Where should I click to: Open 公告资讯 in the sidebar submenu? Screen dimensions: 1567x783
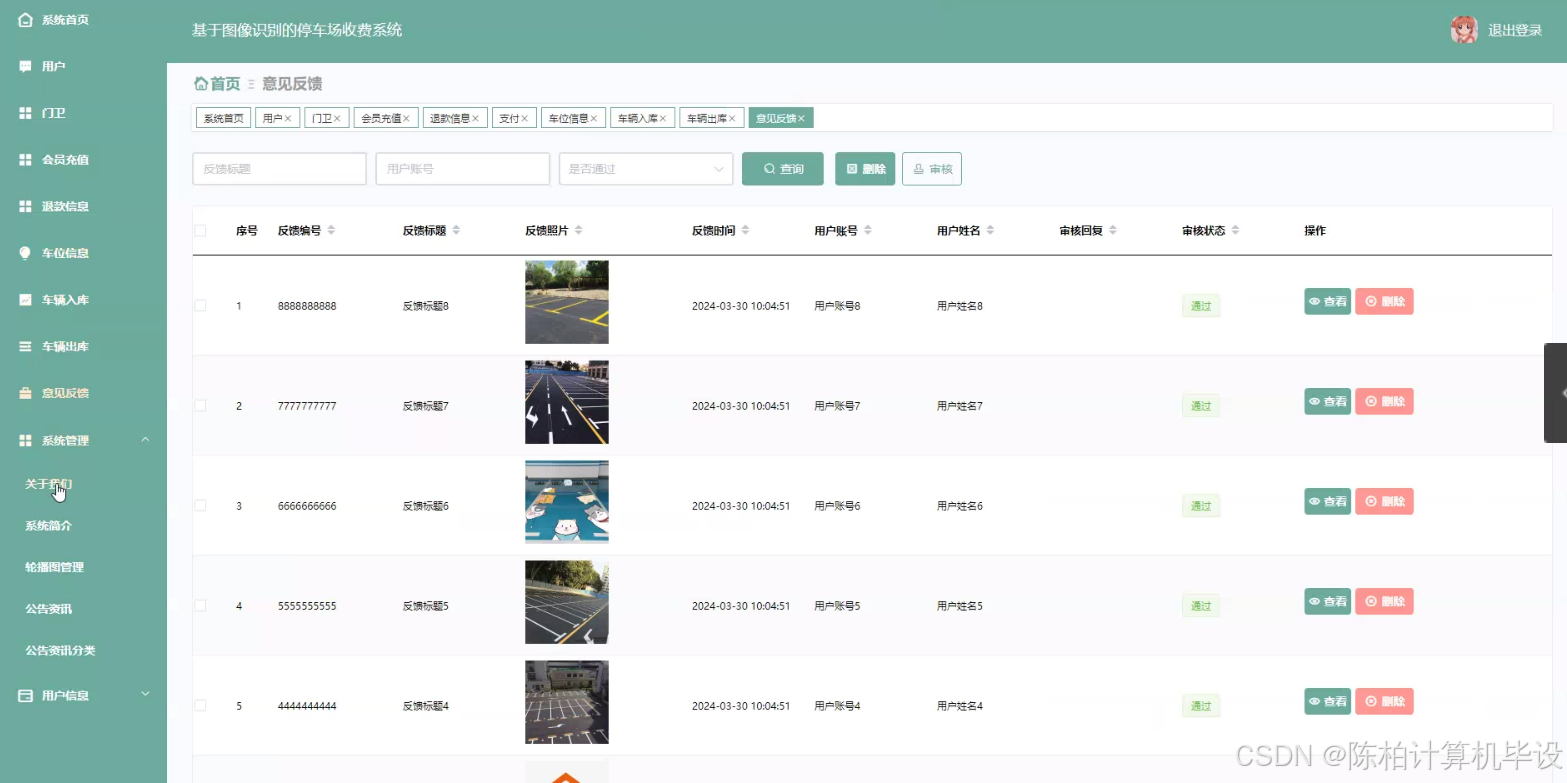click(48, 609)
